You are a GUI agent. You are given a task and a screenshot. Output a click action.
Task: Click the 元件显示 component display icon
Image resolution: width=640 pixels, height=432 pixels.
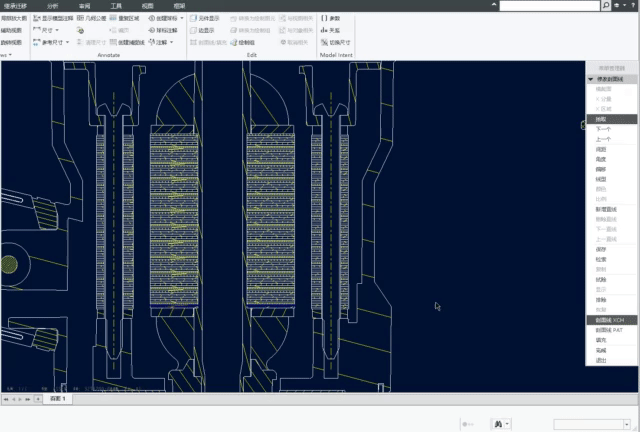click(193, 18)
